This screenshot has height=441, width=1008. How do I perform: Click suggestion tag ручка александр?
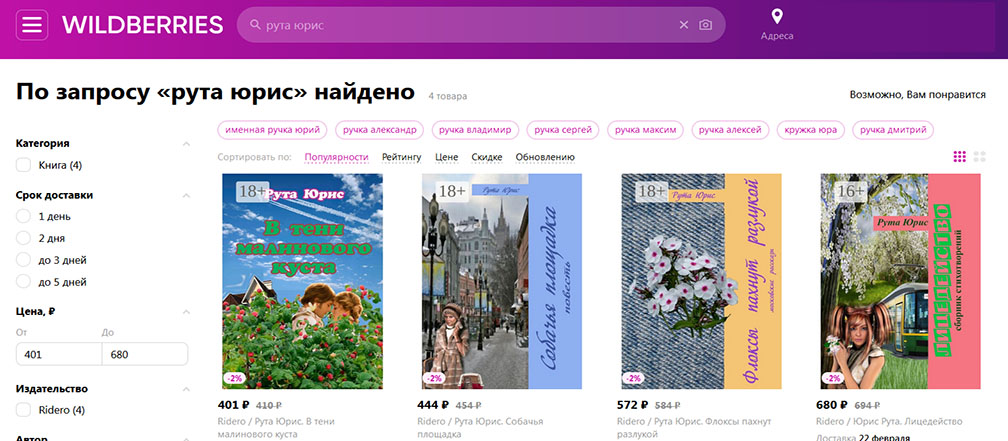pyautogui.click(x=380, y=130)
